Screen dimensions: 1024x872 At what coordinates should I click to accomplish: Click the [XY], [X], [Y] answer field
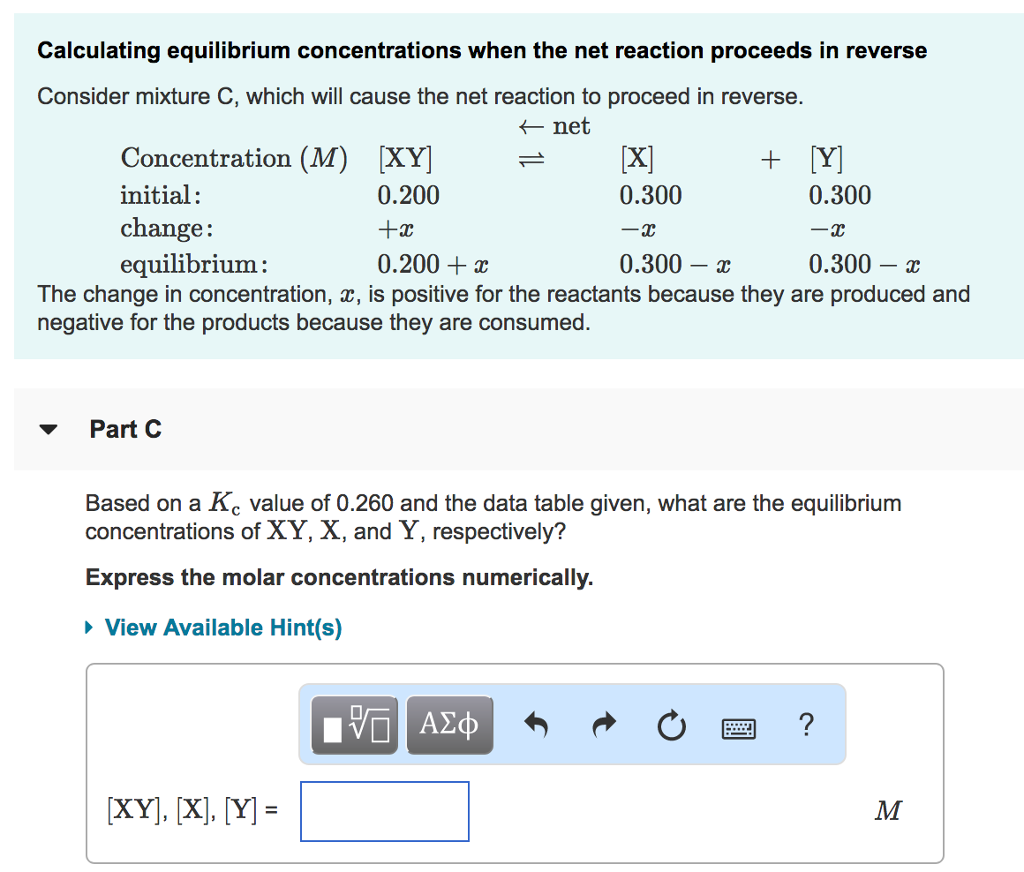coord(384,811)
